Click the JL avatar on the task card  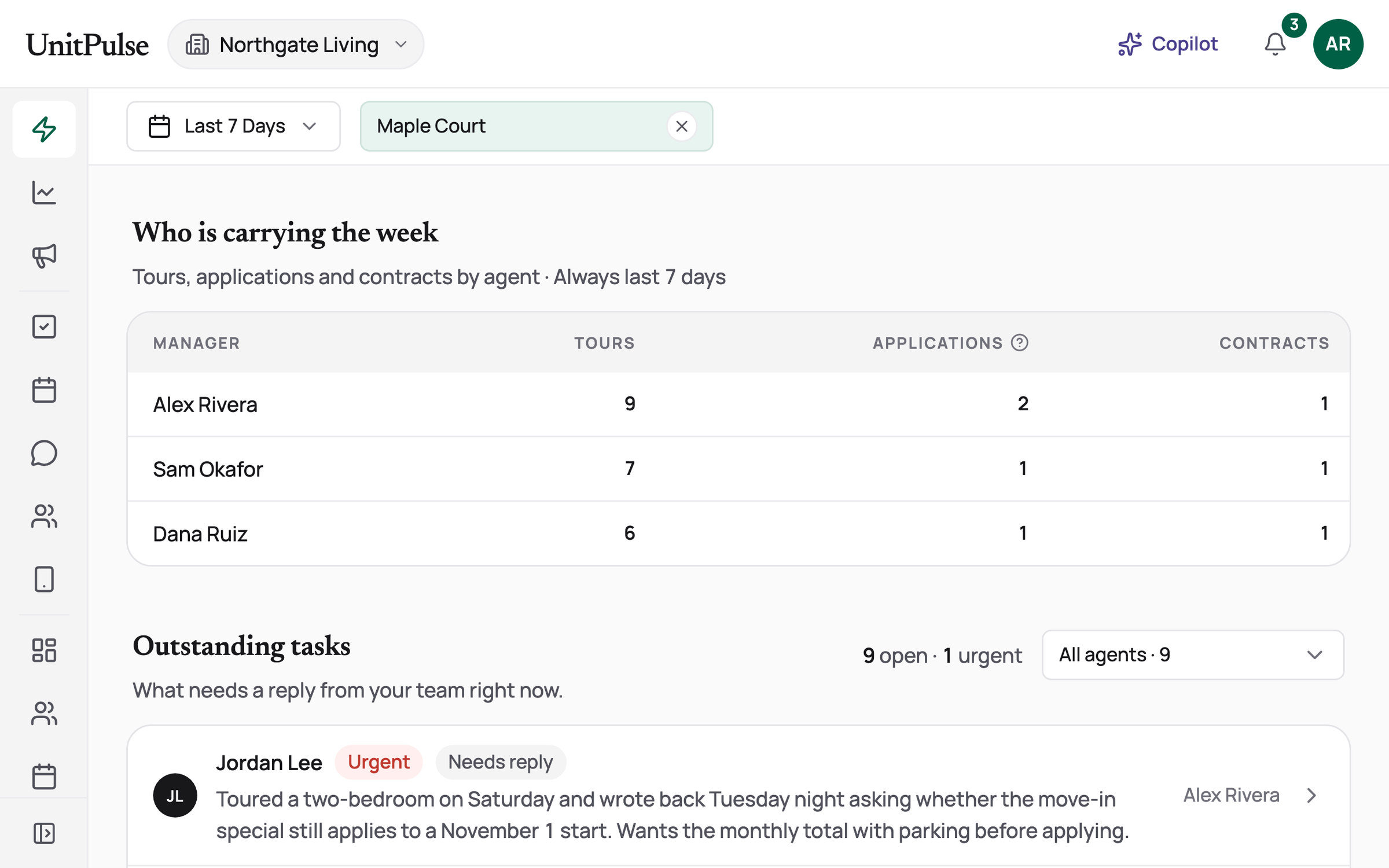tap(175, 796)
